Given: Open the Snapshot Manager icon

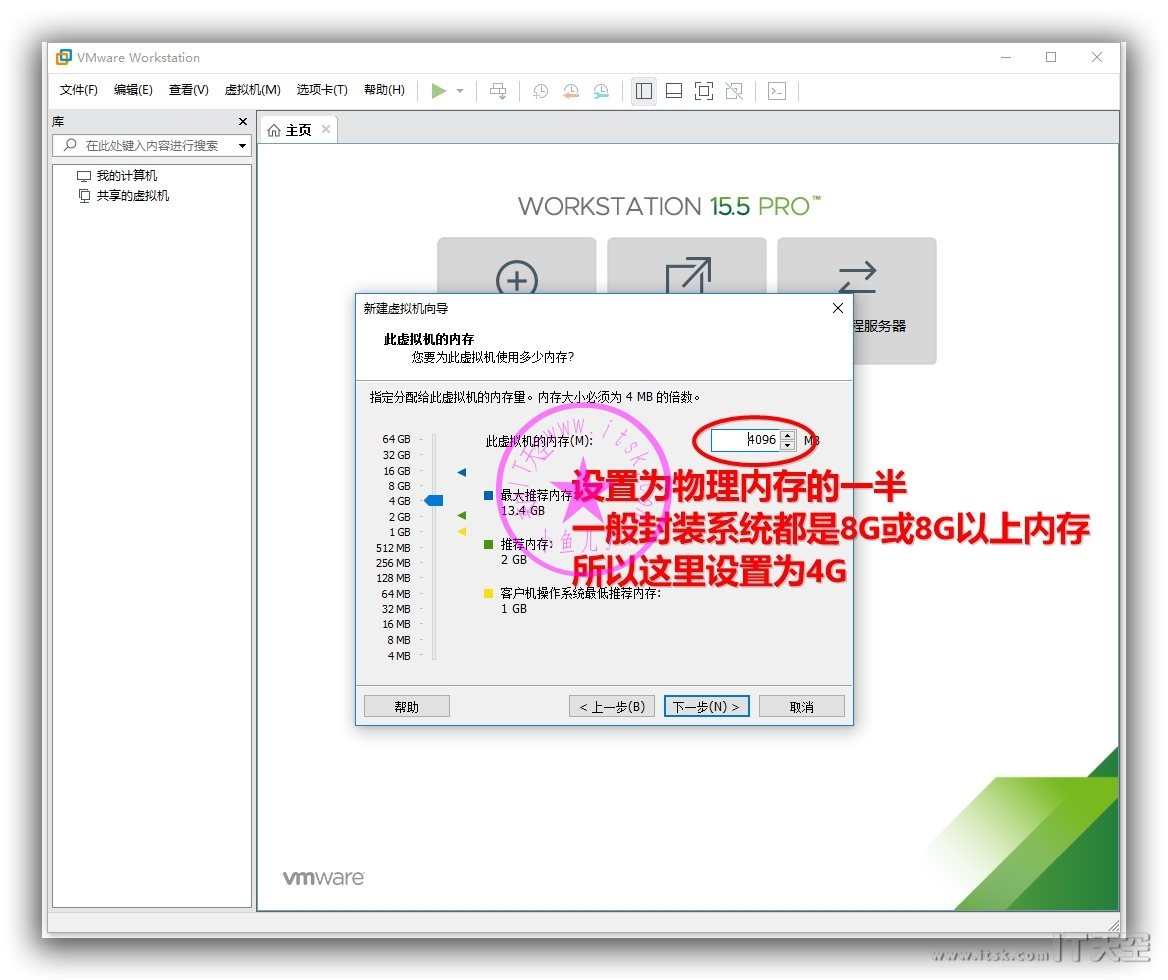Looking at the screenshot, I should coord(601,91).
